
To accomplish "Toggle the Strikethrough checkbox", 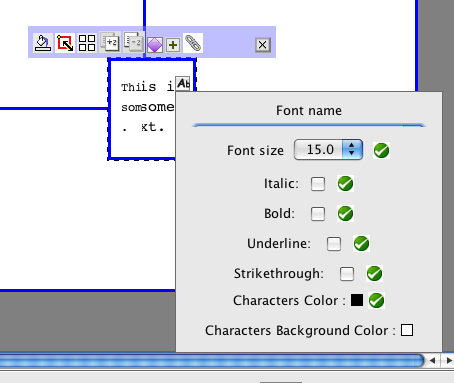I will [347, 274].
